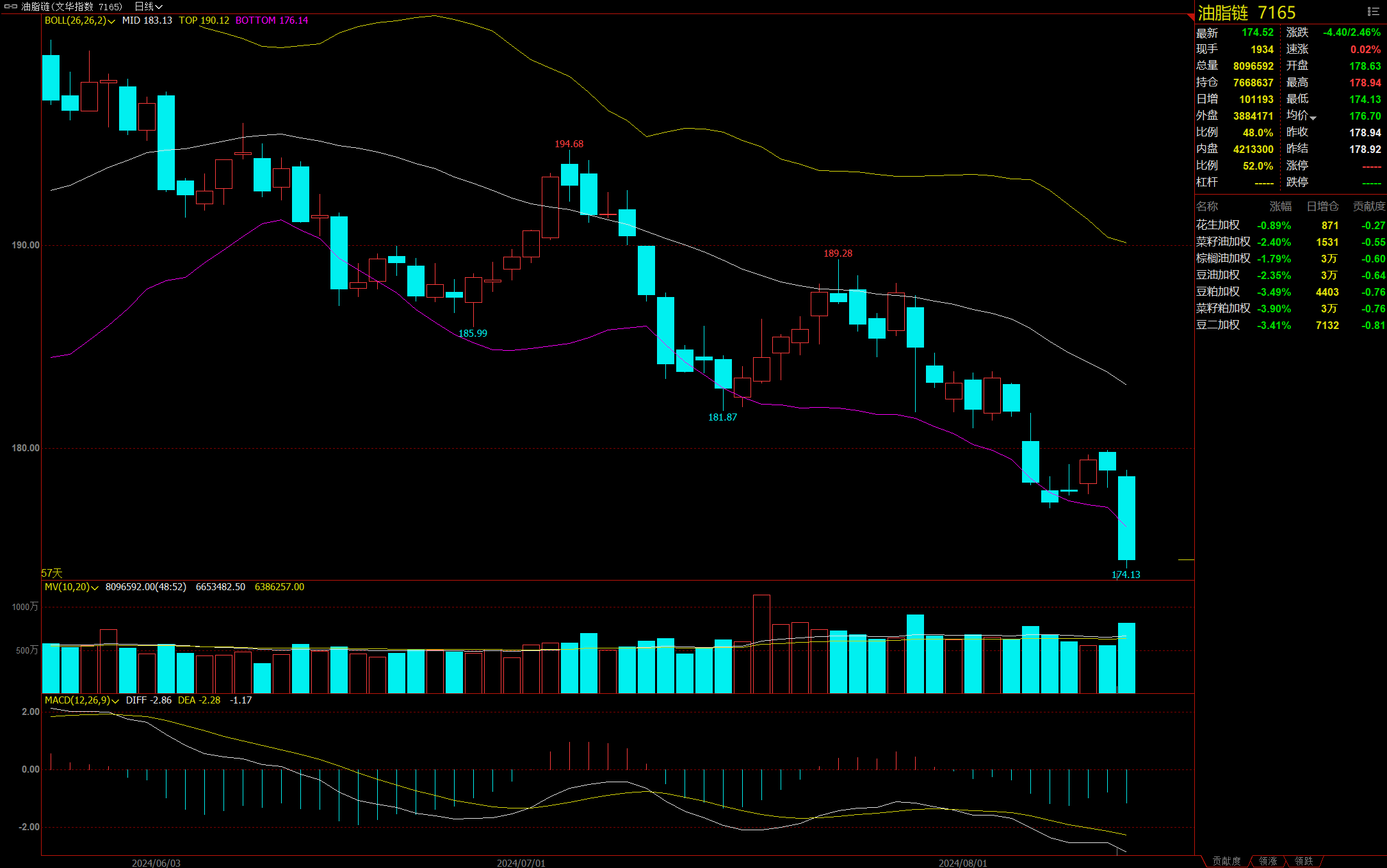Click the 180.00 price axis label
Screen dimensions: 1387x868
click(26, 448)
